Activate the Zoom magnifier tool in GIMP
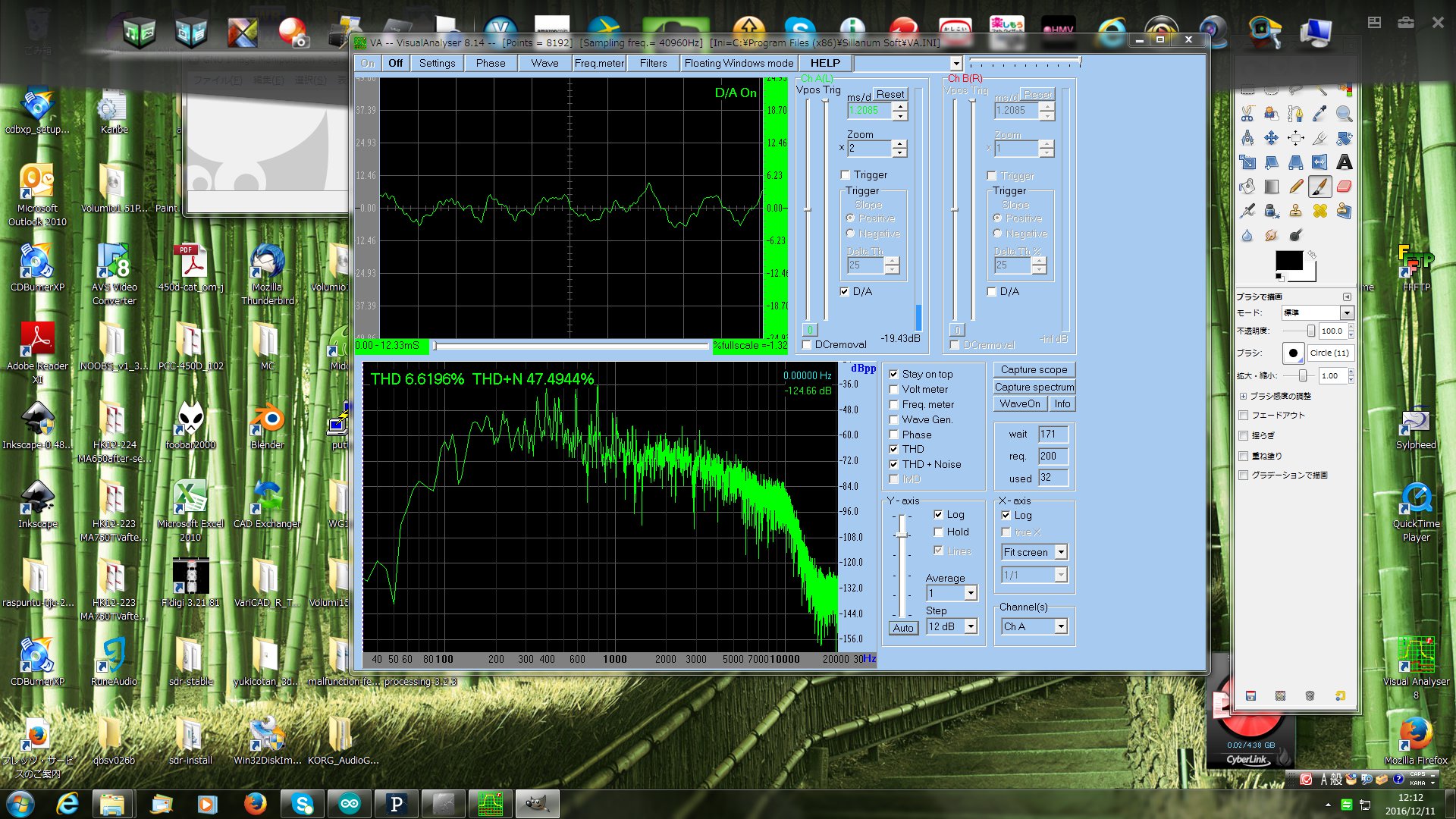1456x819 pixels. tap(1345, 115)
